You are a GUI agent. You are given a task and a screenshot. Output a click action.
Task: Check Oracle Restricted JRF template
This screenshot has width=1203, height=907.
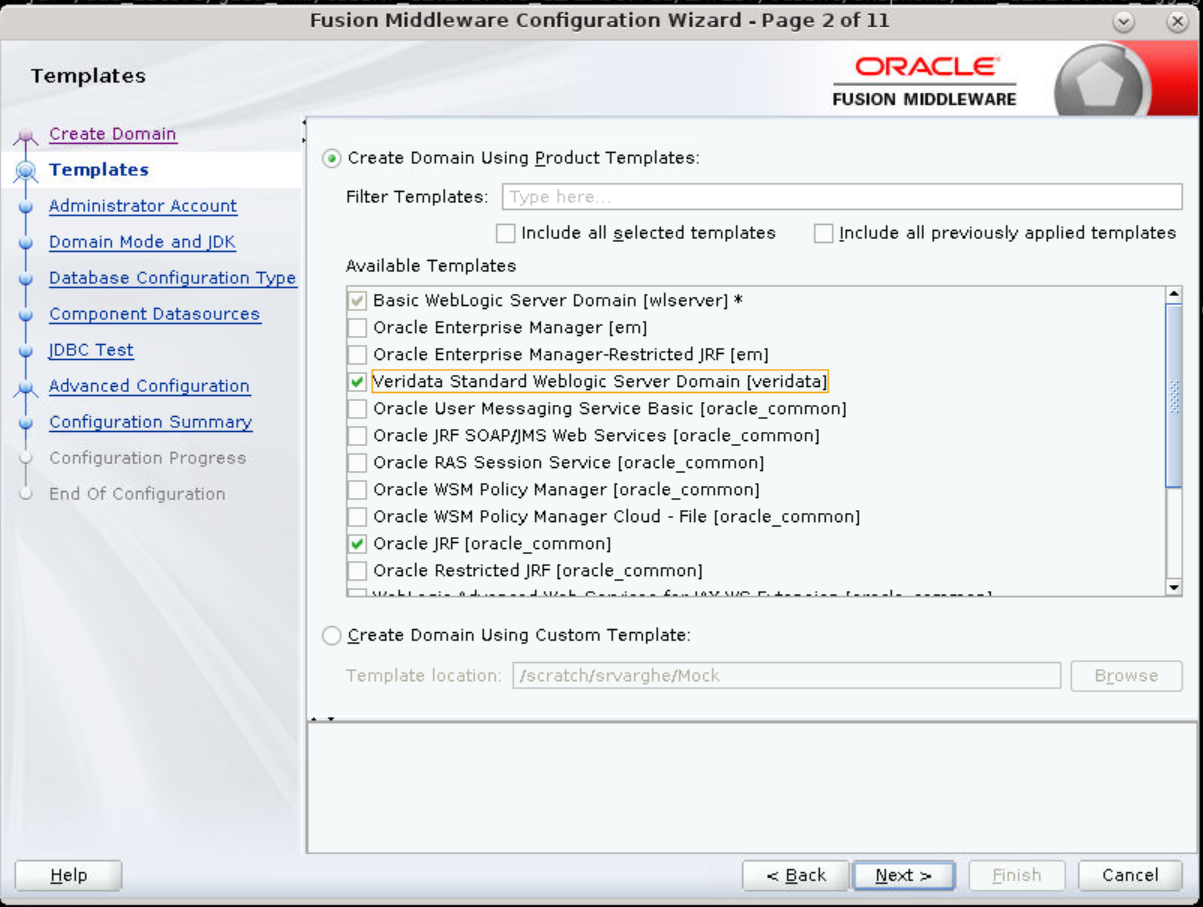point(357,570)
